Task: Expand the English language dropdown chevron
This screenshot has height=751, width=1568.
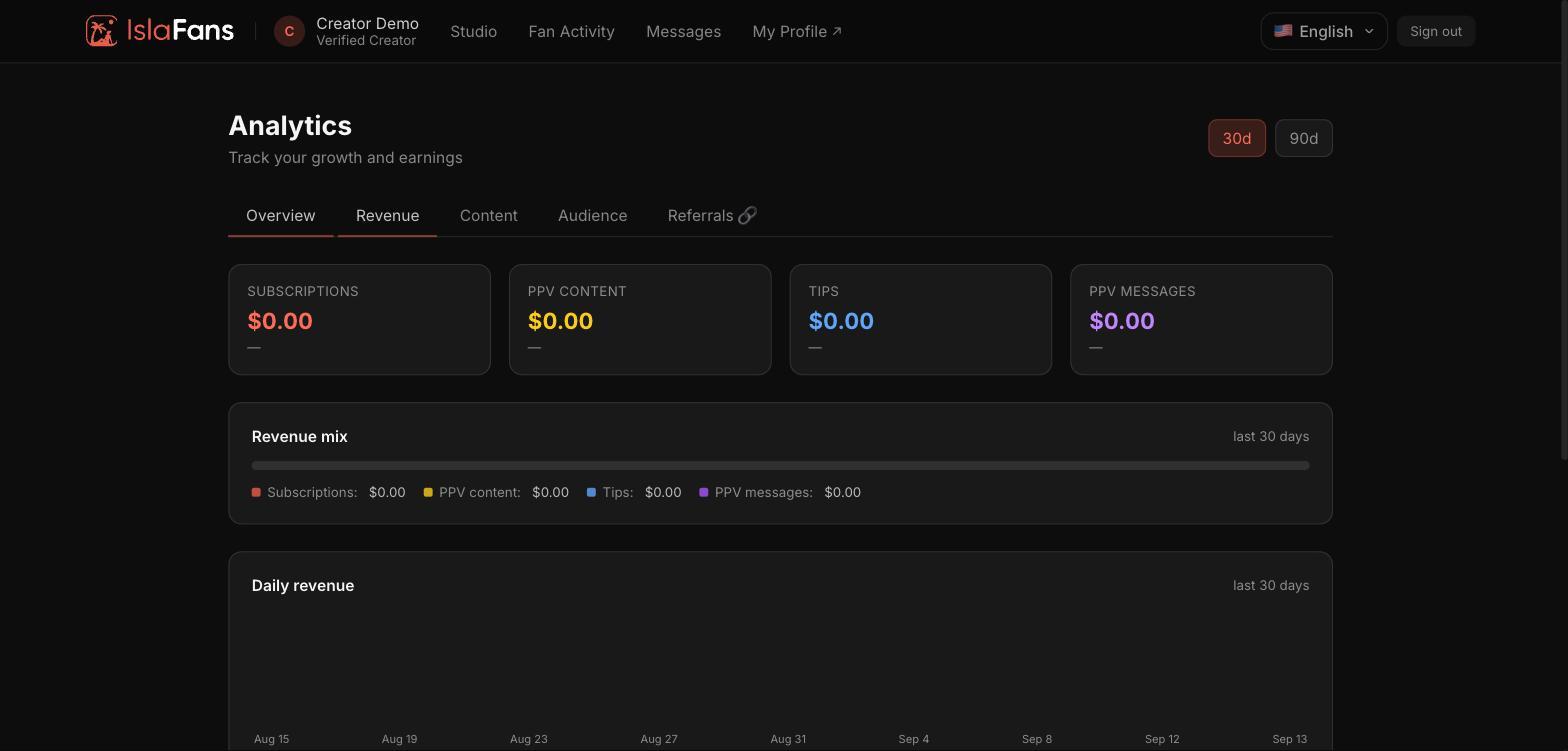Action: tap(1369, 31)
